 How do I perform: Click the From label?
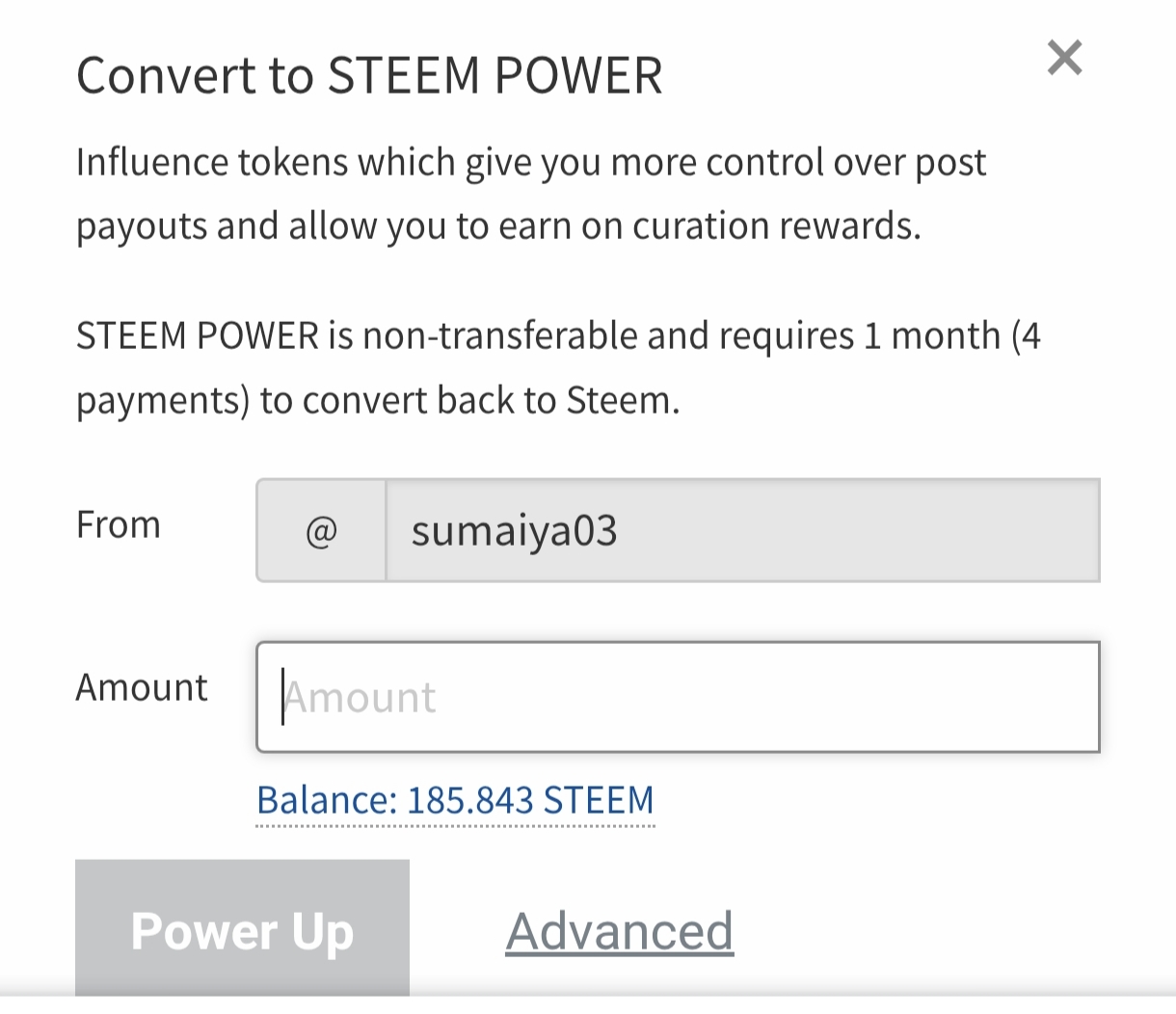tap(119, 525)
